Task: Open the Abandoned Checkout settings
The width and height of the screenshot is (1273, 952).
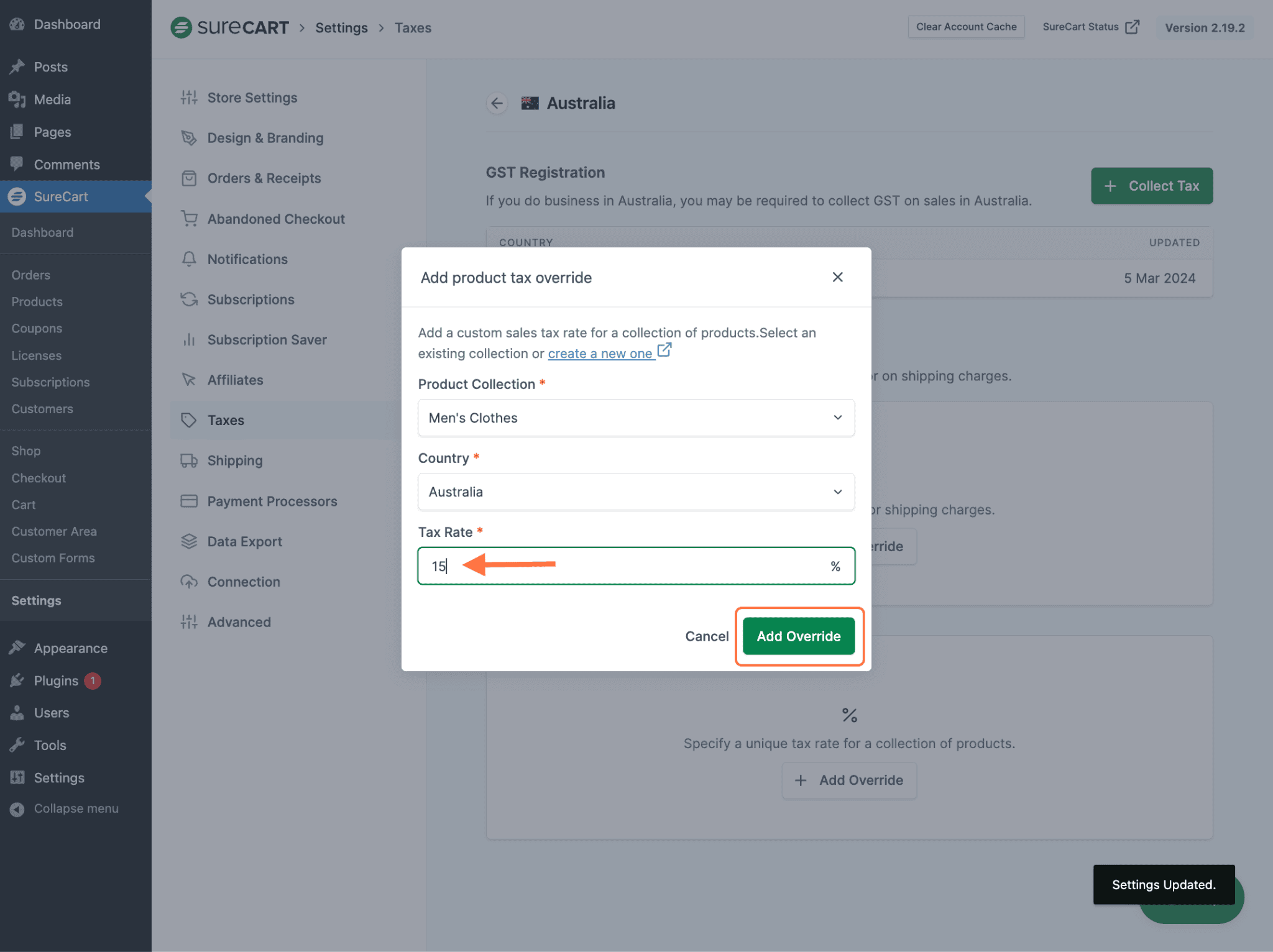Action: [x=276, y=218]
